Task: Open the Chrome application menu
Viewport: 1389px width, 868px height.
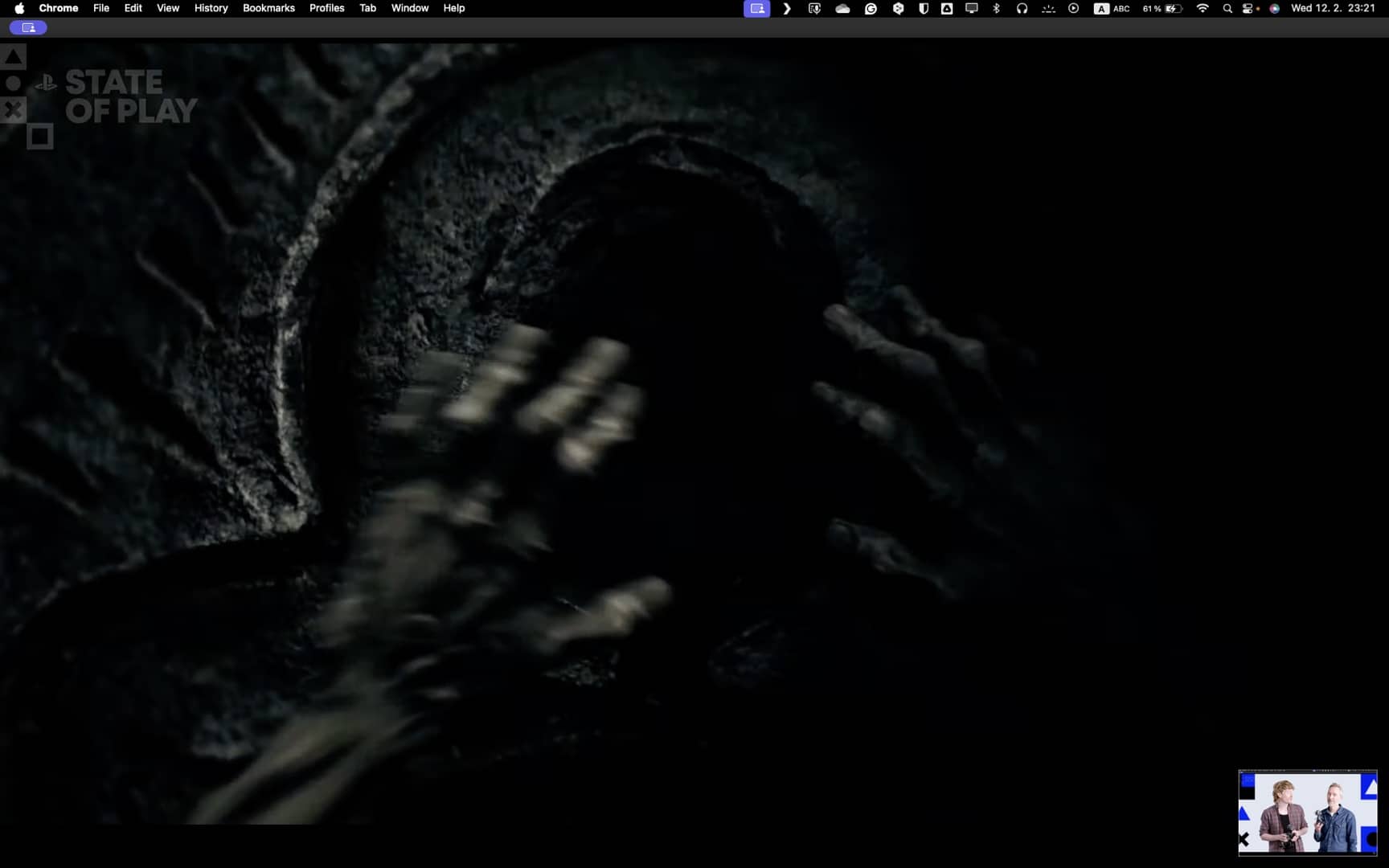Action: [59, 8]
